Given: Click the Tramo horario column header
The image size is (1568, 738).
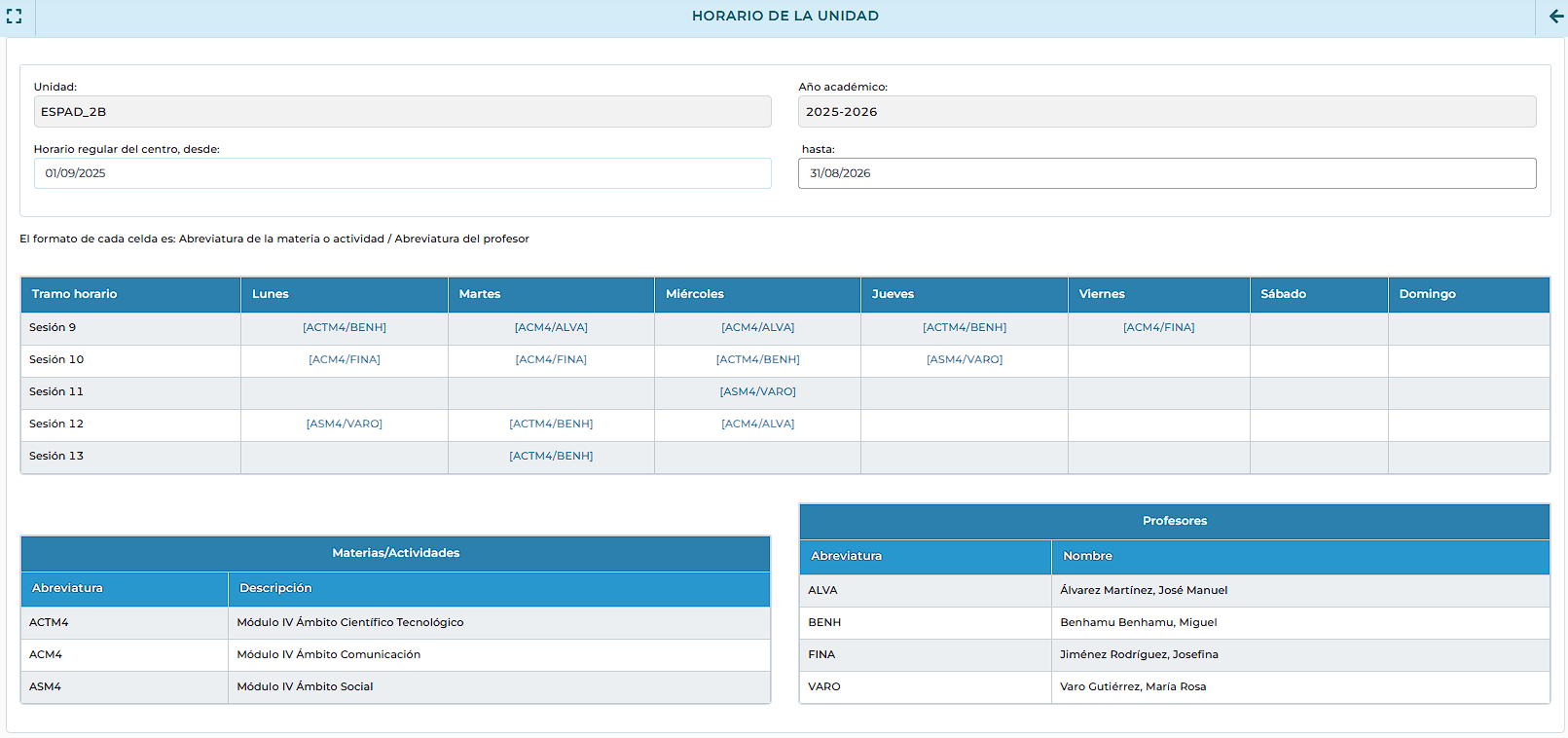Looking at the screenshot, I should pyautogui.click(x=75, y=294).
